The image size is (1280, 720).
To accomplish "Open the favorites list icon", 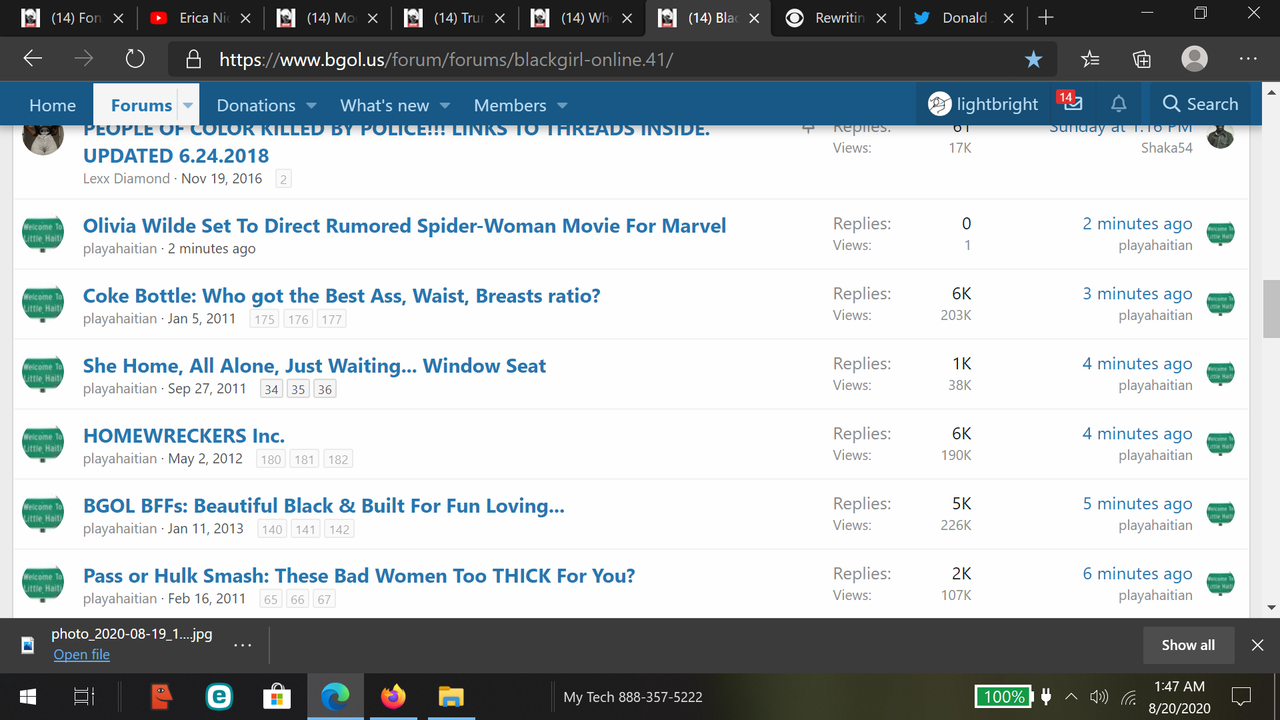I will pos(1090,59).
